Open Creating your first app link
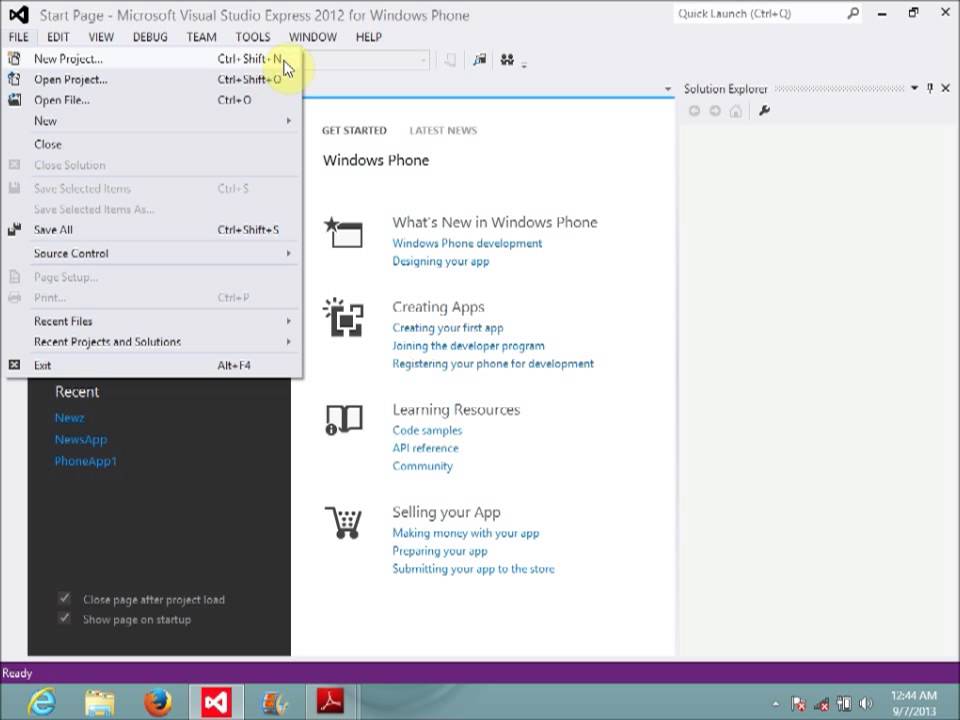 pos(448,328)
